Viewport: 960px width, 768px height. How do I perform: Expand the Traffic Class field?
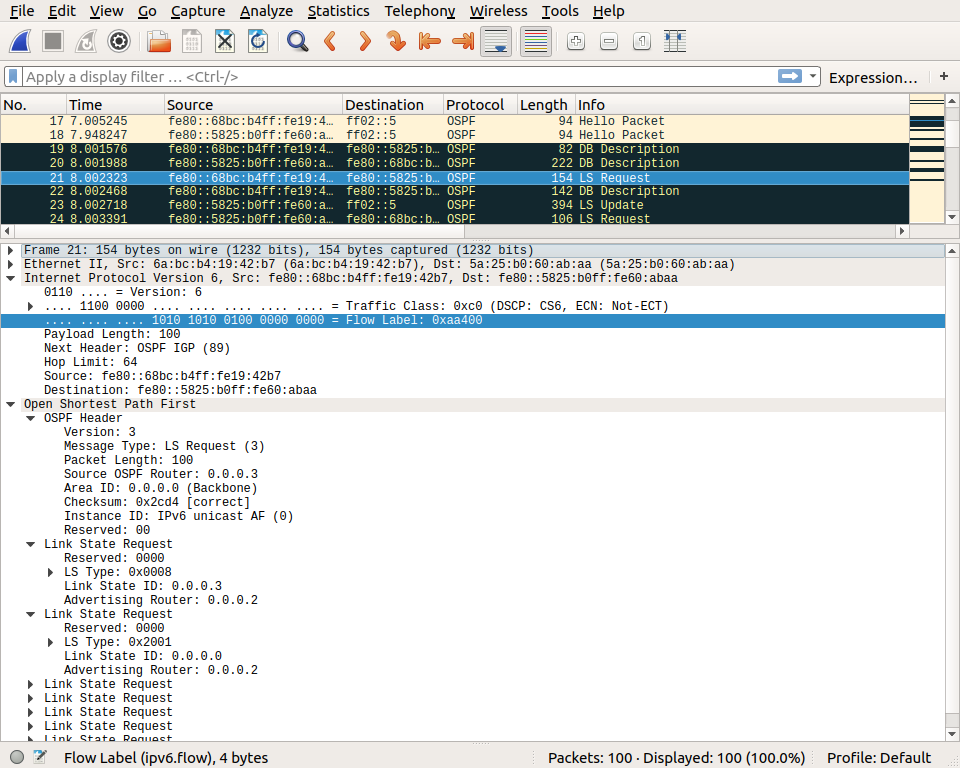31,306
